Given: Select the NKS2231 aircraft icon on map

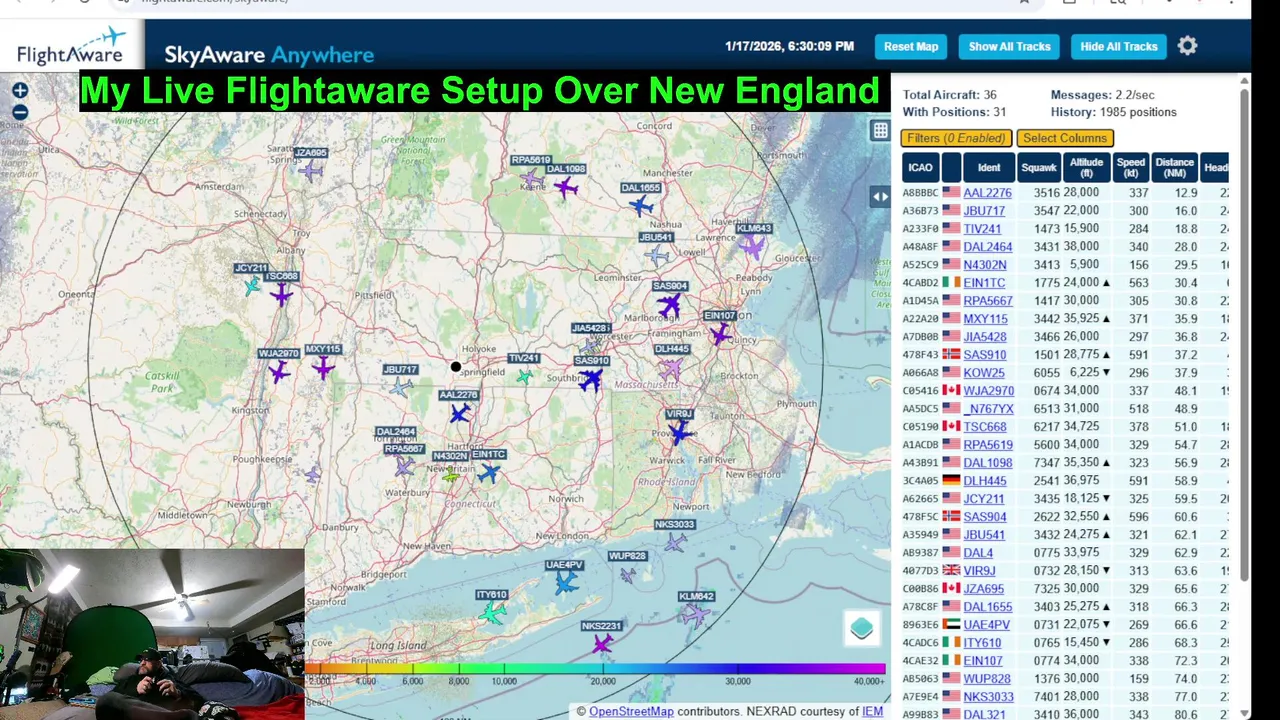Looking at the screenshot, I should tap(602, 644).
